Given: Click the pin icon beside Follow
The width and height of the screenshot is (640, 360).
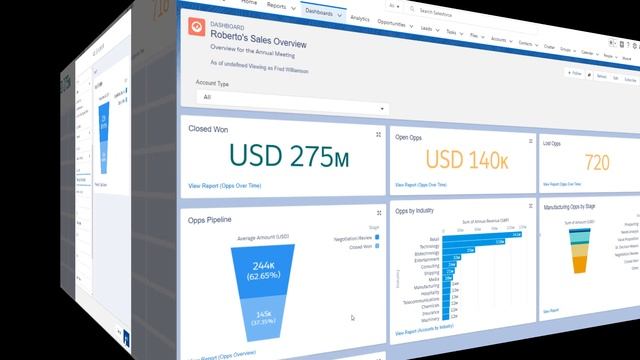Looking at the screenshot, I should tap(589, 75).
